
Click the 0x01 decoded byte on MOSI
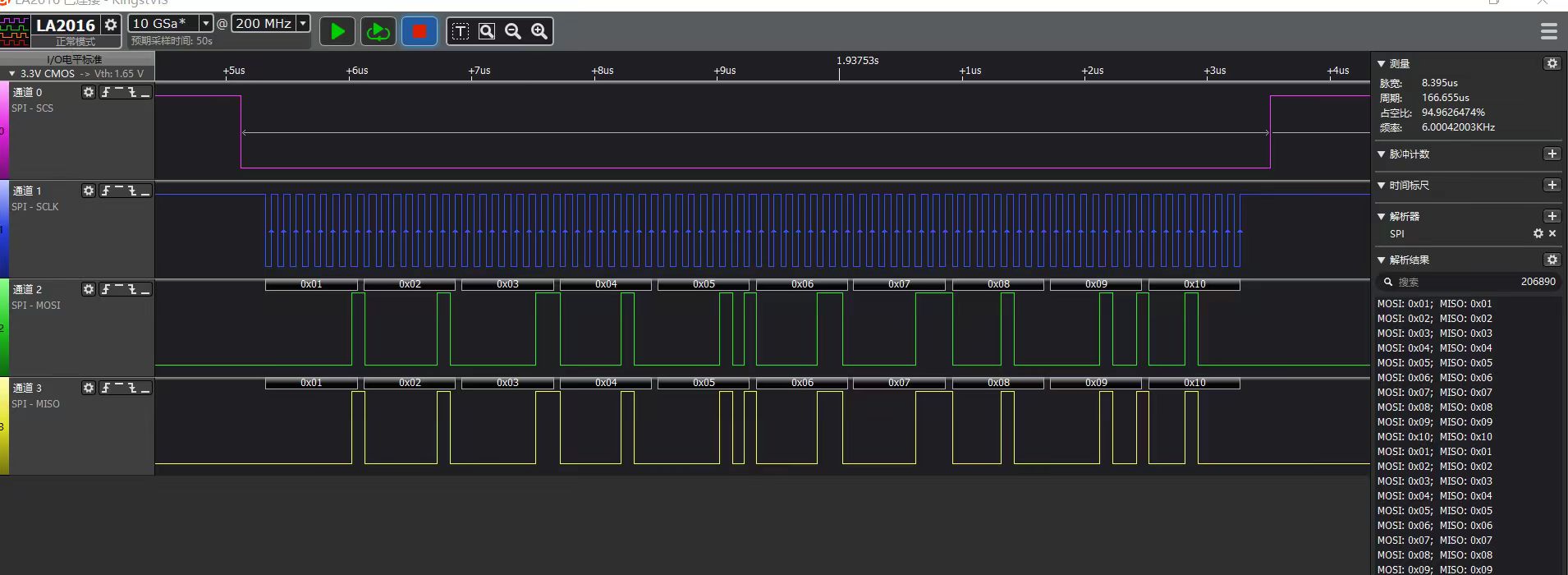pos(311,284)
